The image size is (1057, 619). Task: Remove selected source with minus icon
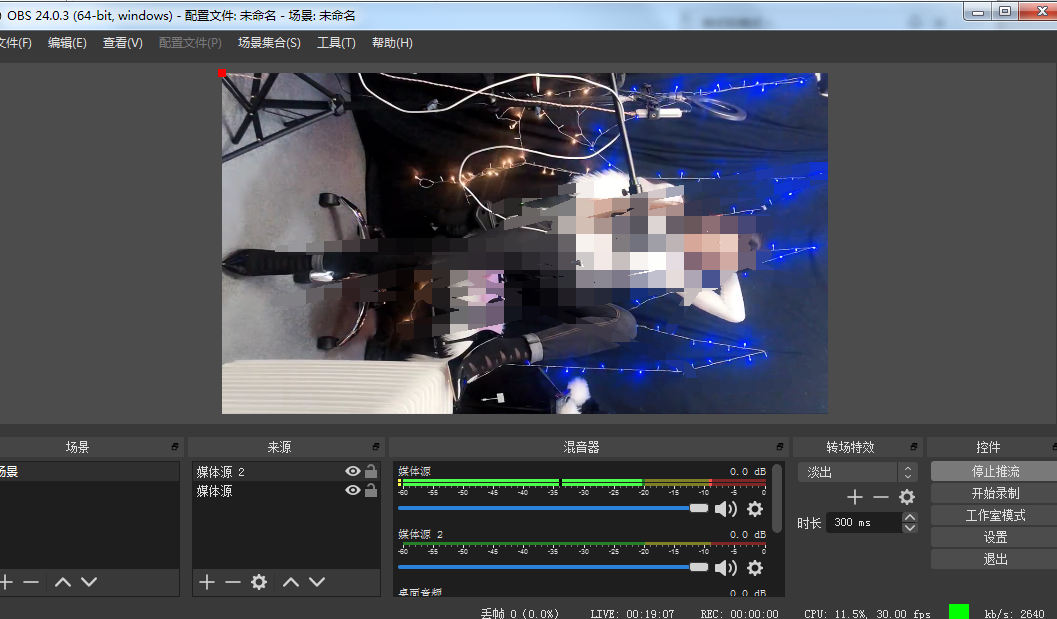click(233, 582)
